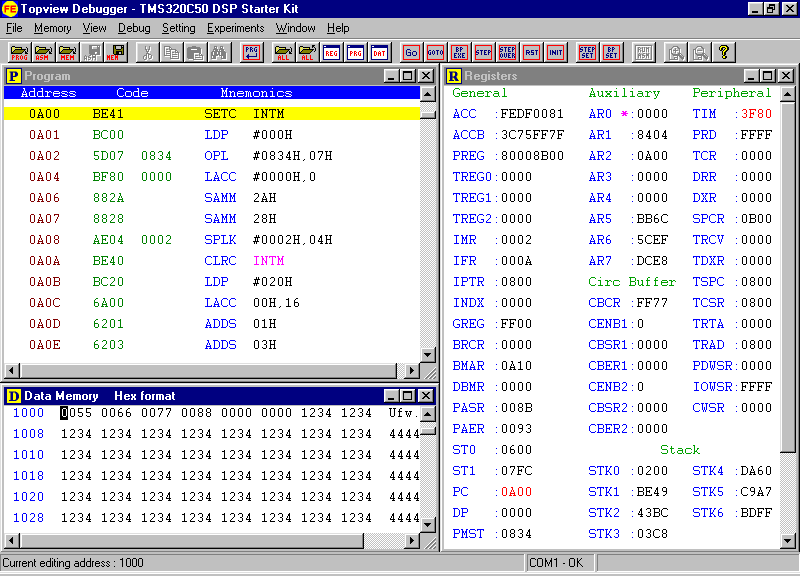Open the Debug menu
This screenshot has height=576, width=800.
pos(134,28)
